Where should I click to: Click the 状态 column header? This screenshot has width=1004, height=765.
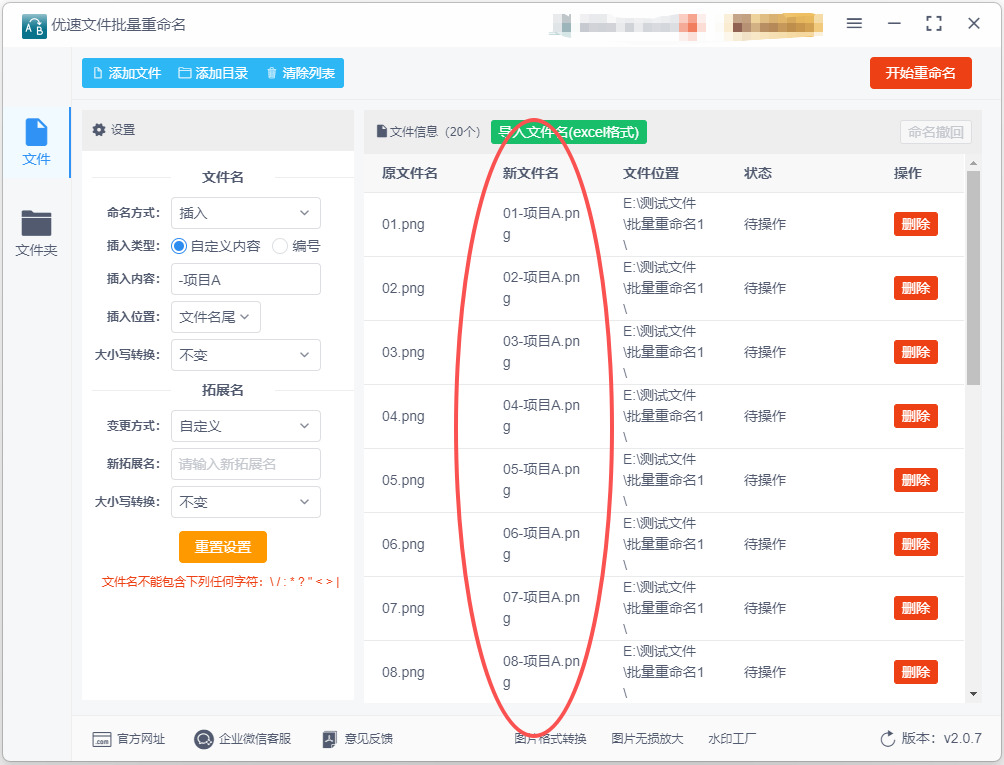[758, 173]
